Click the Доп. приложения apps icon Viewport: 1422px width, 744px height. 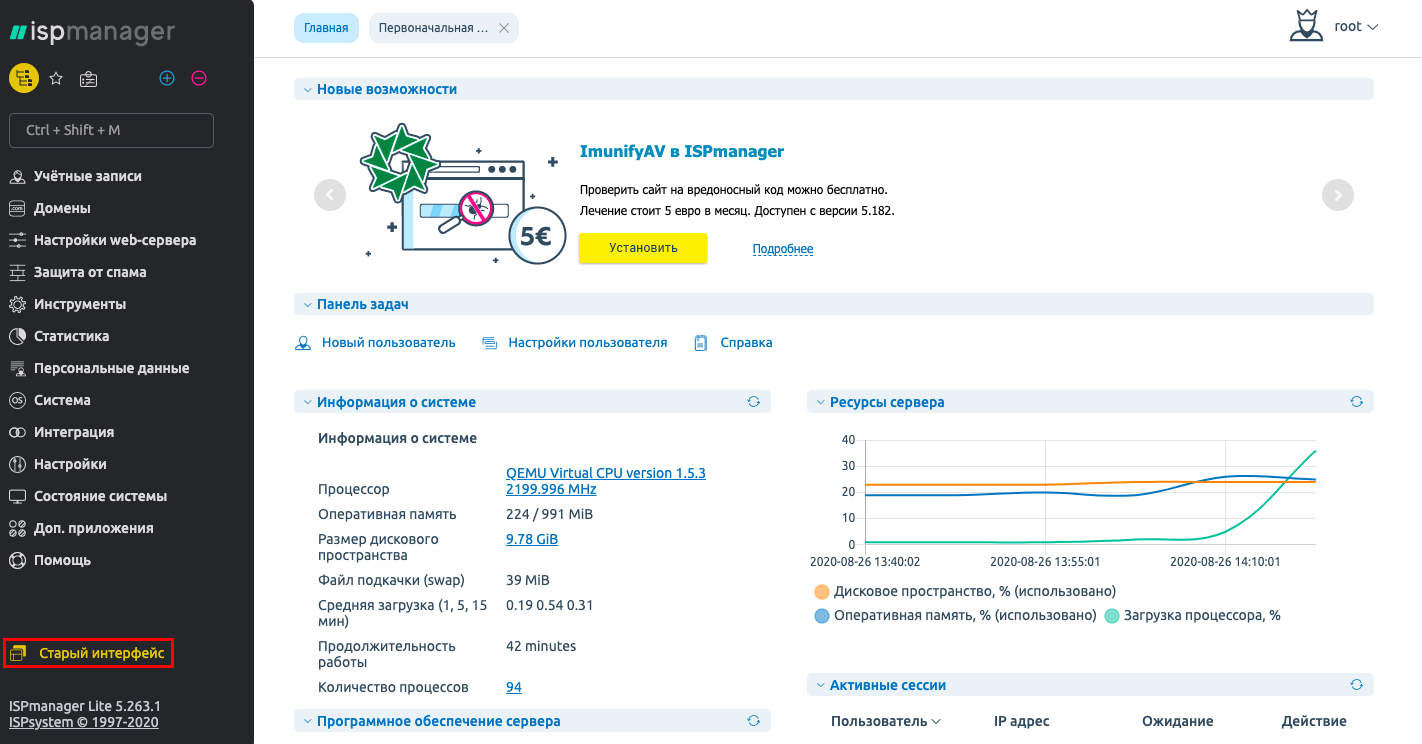tap(17, 528)
